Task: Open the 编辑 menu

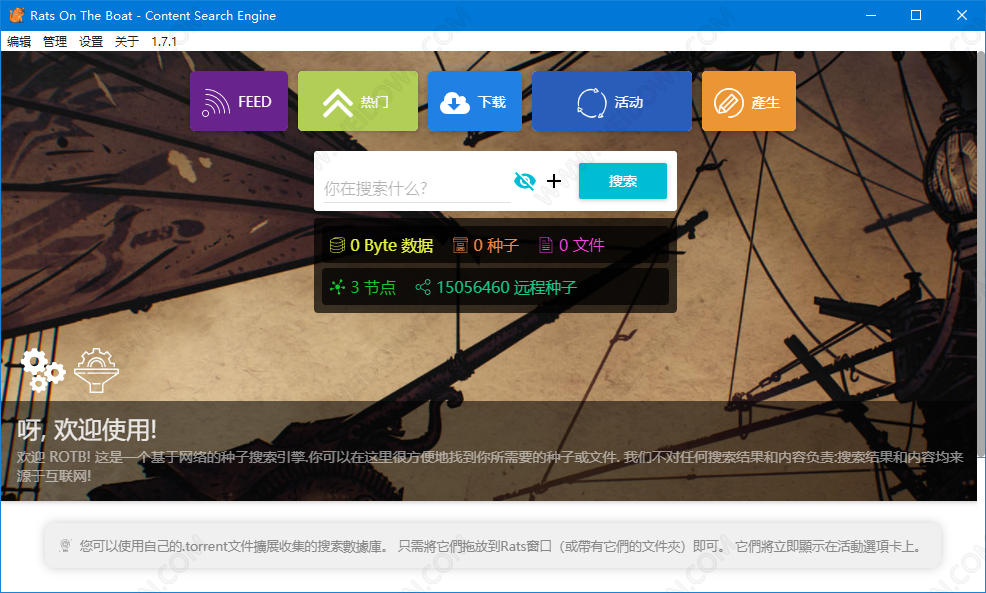Action: [x=19, y=42]
